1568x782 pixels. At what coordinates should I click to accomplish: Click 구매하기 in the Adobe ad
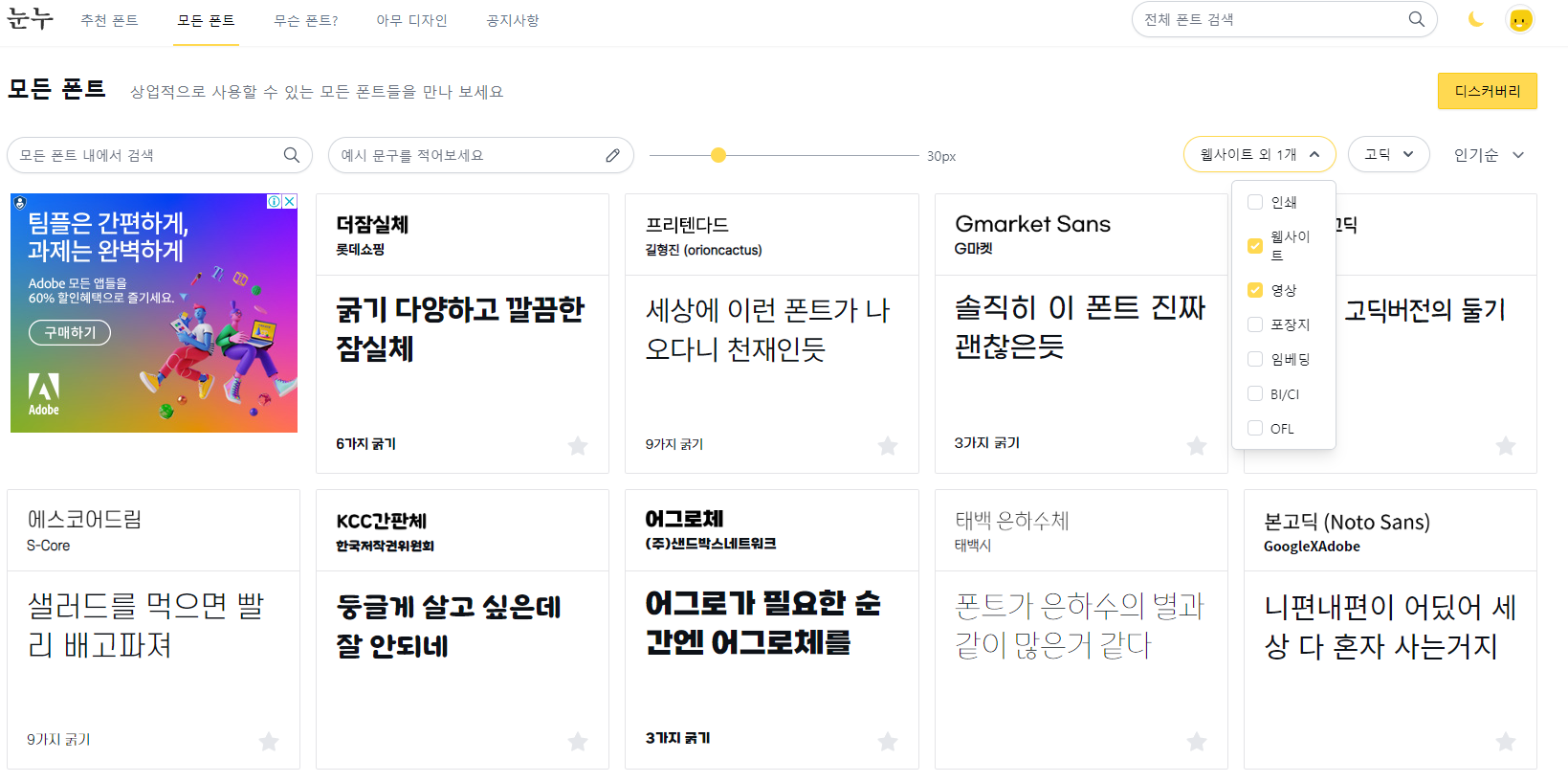tap(70, 332)
